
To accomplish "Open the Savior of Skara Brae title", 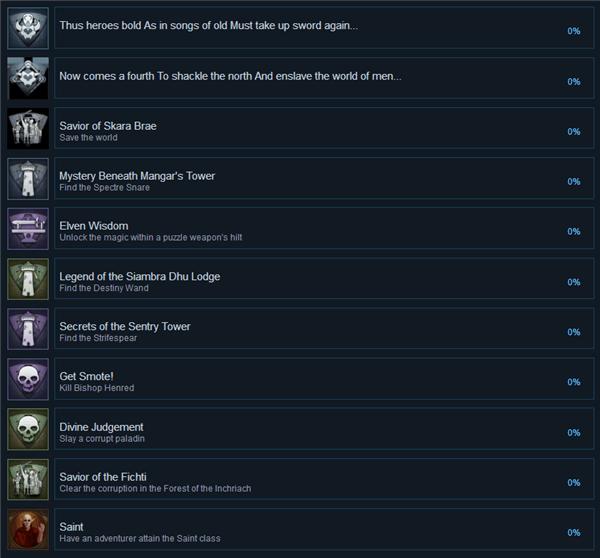I will coord(108,126).
